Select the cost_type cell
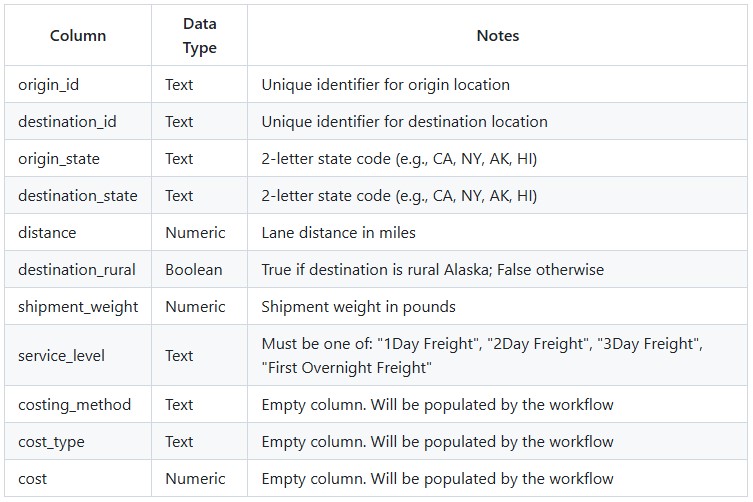This screenshot has width=753, height=502. pos(78,441)
